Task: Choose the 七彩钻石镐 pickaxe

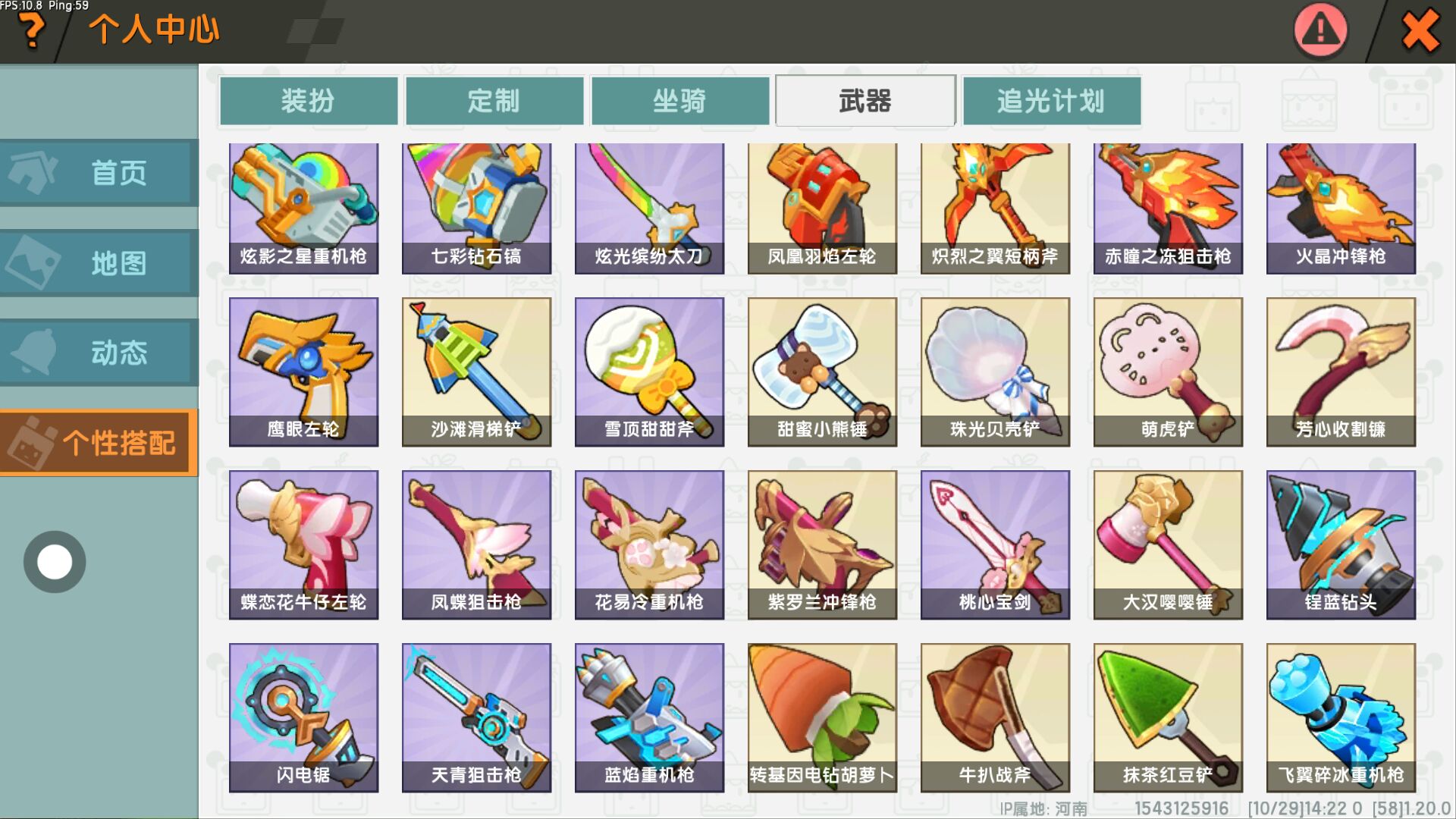Action: tap(476, 209)
